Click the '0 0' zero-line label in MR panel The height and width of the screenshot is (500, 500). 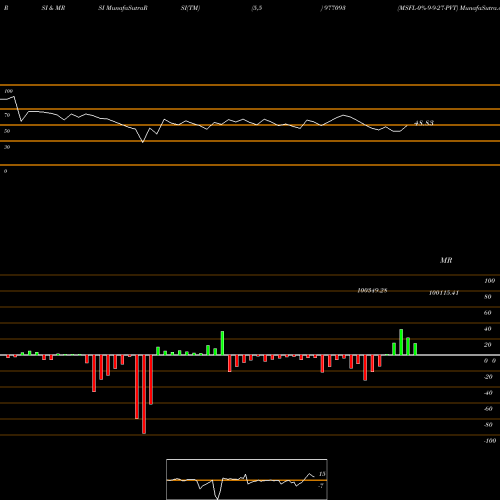pos(490,361)
